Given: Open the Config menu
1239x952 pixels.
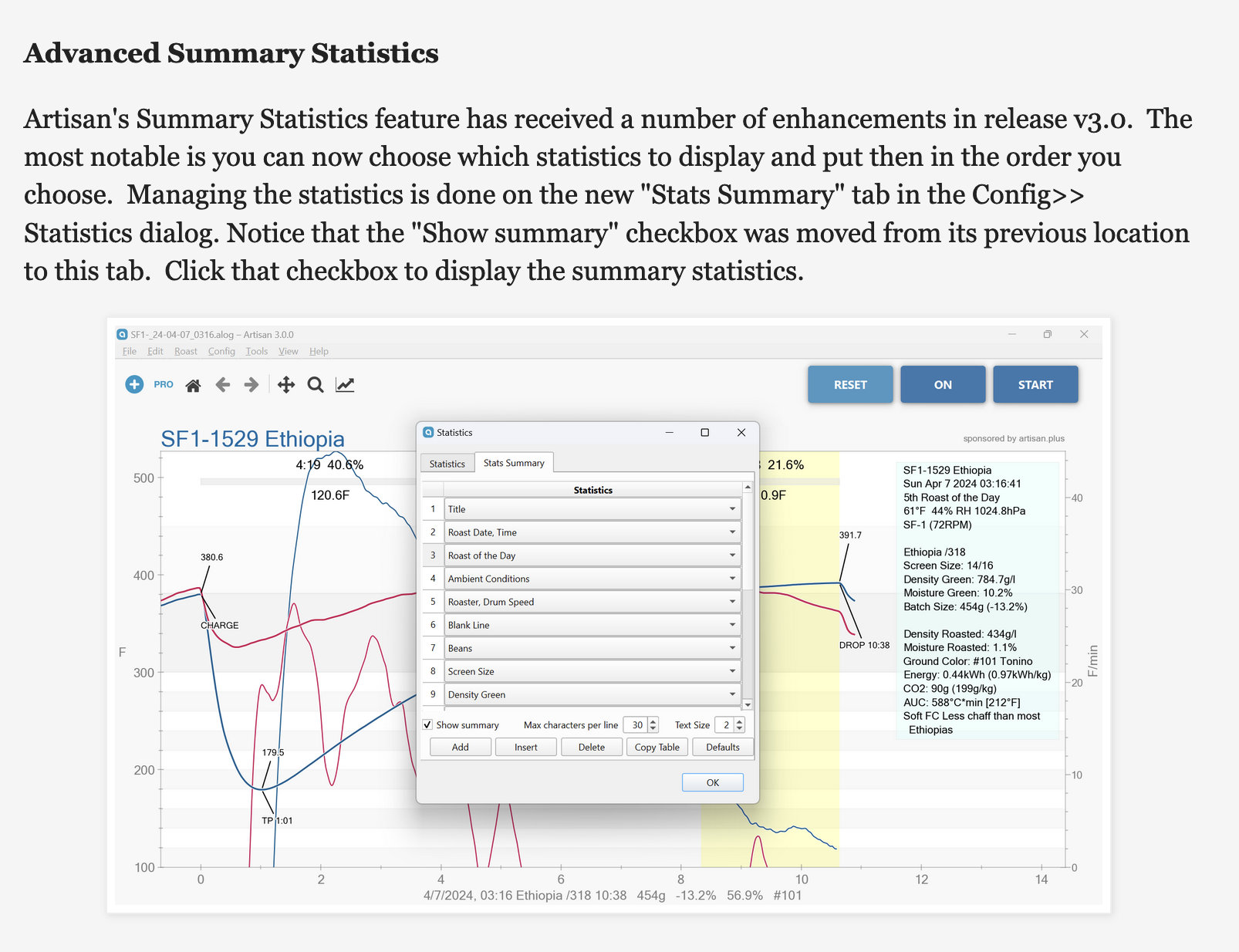Looking at the screenshot, I should pyautogui.click(x=221, y=352).
